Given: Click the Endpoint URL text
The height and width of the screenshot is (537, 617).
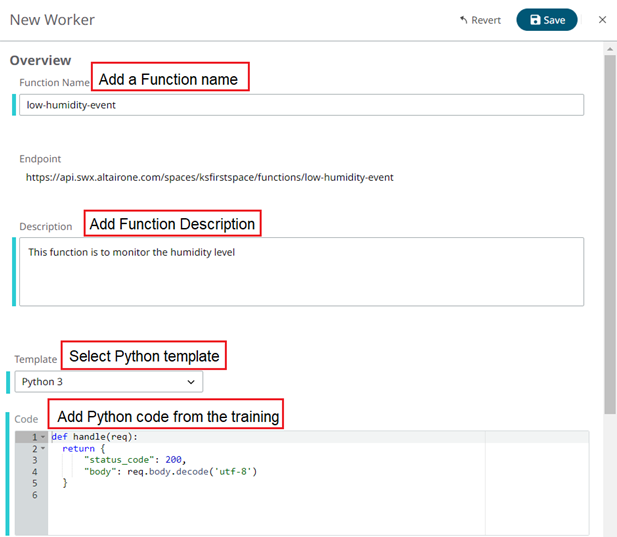Looking at the screenshot, I should 209,178.
